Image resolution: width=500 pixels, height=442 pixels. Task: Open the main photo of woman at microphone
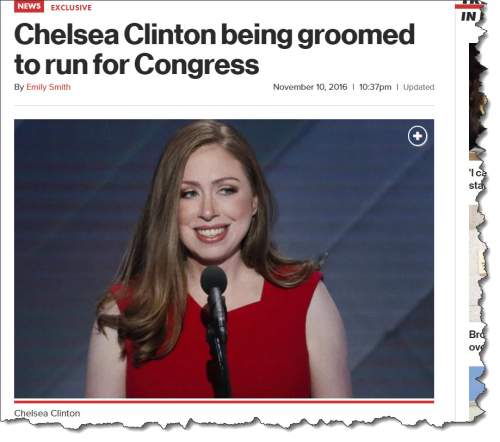224,259
